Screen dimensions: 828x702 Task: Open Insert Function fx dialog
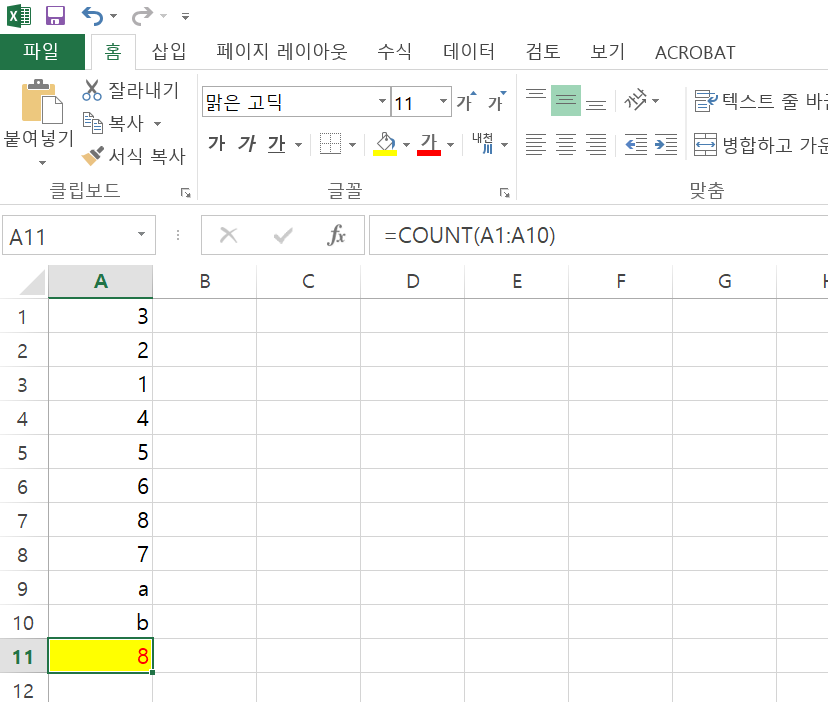(x=336, y=235)
